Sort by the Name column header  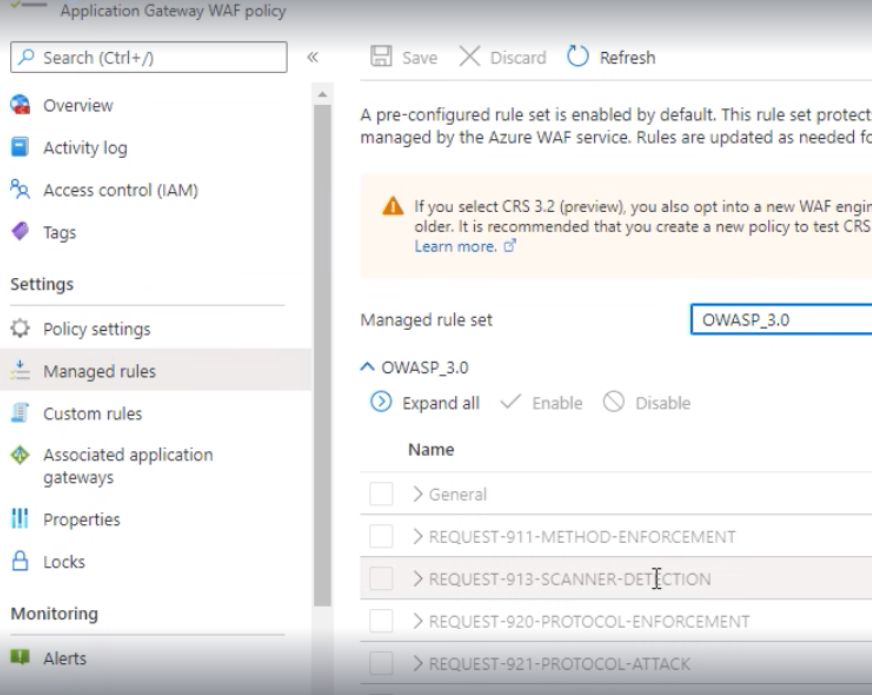point(431,449)
